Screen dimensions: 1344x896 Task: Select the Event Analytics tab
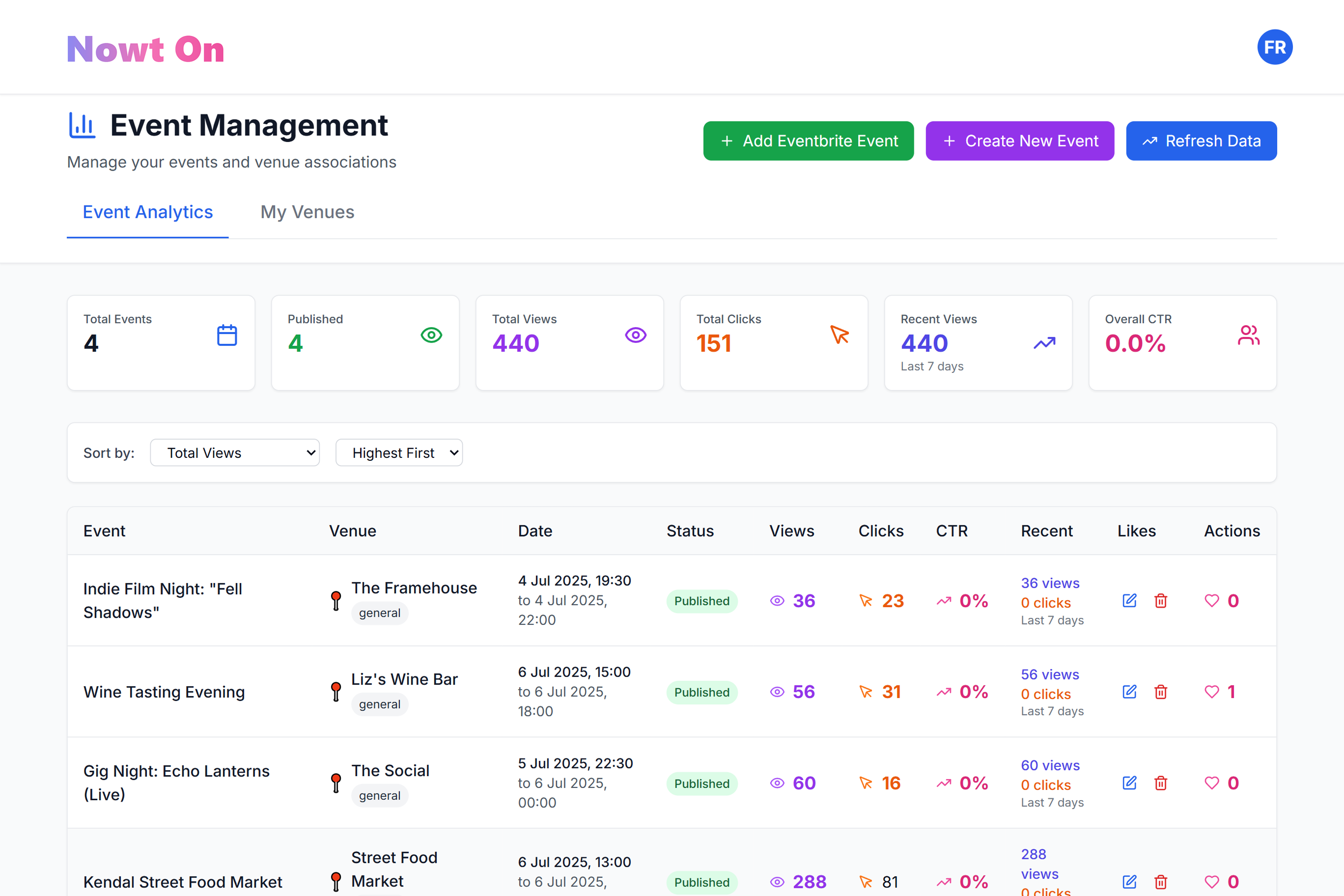pos(147,212)
